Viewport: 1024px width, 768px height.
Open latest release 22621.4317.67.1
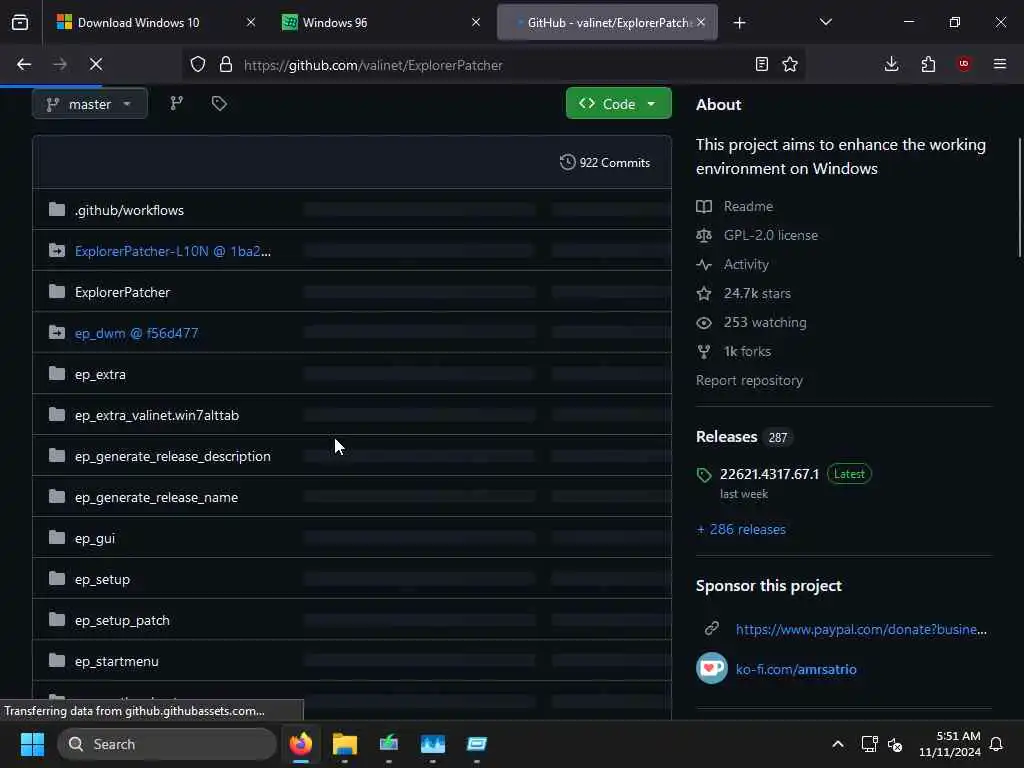[769, 474]
